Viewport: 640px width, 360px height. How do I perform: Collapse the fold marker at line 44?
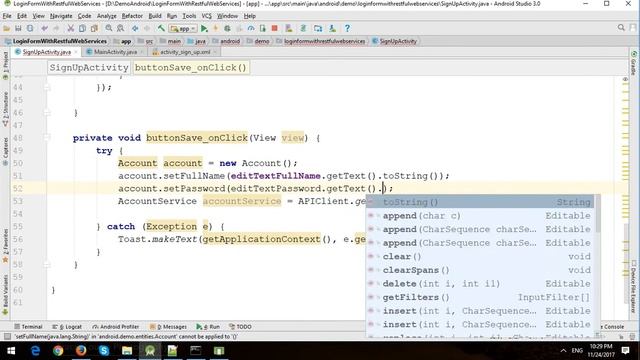[x=47, y=87]
